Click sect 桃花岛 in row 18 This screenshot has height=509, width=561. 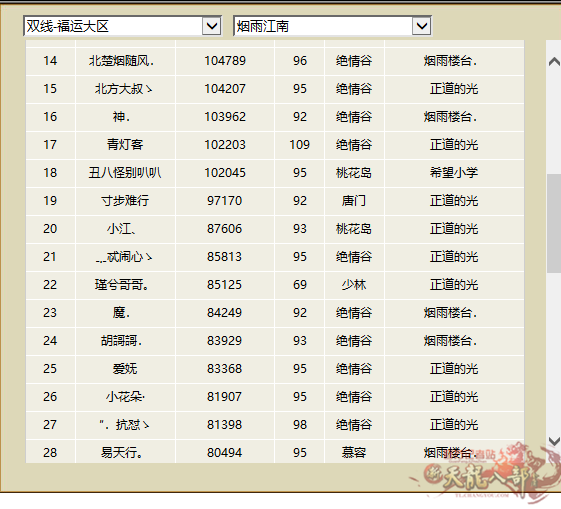tap(354, 173)
